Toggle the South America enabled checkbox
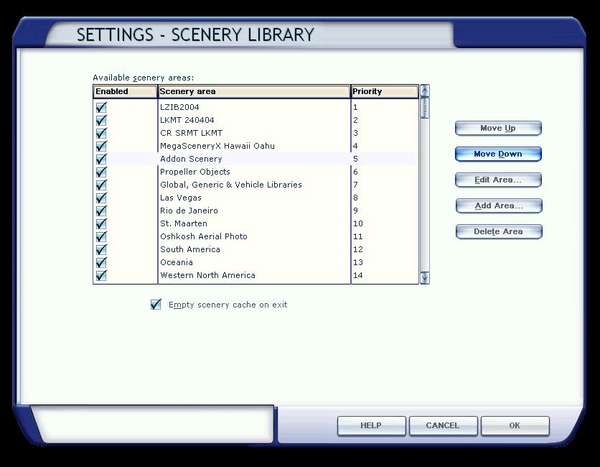 [101, 250]
